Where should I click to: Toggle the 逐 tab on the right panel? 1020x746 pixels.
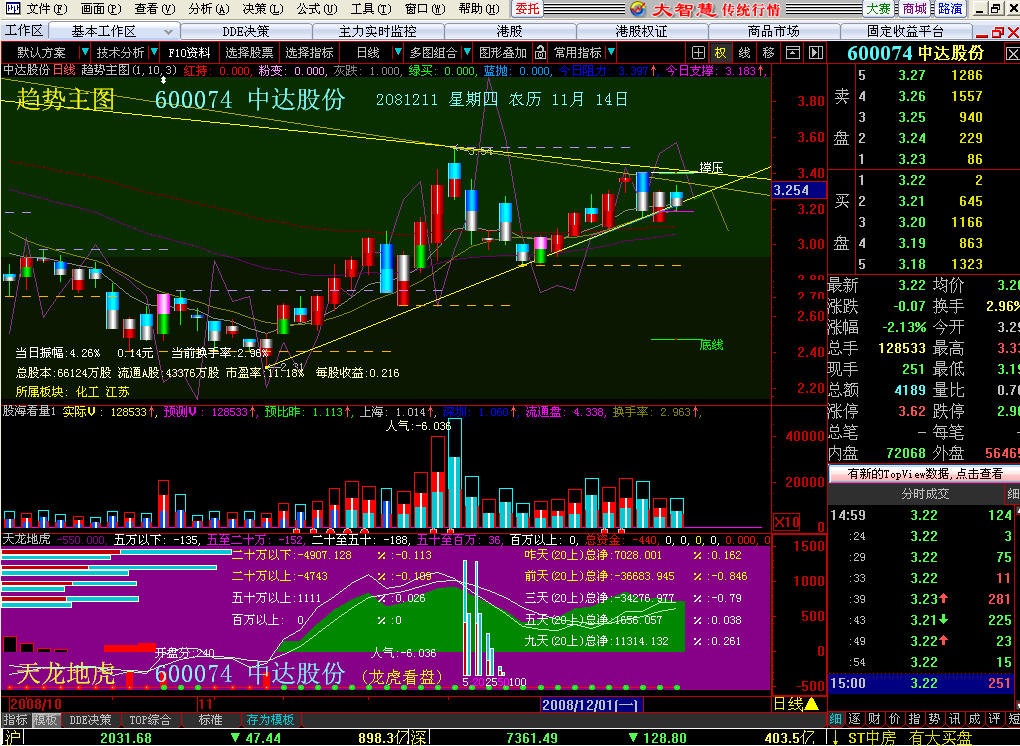coord(855,719)
